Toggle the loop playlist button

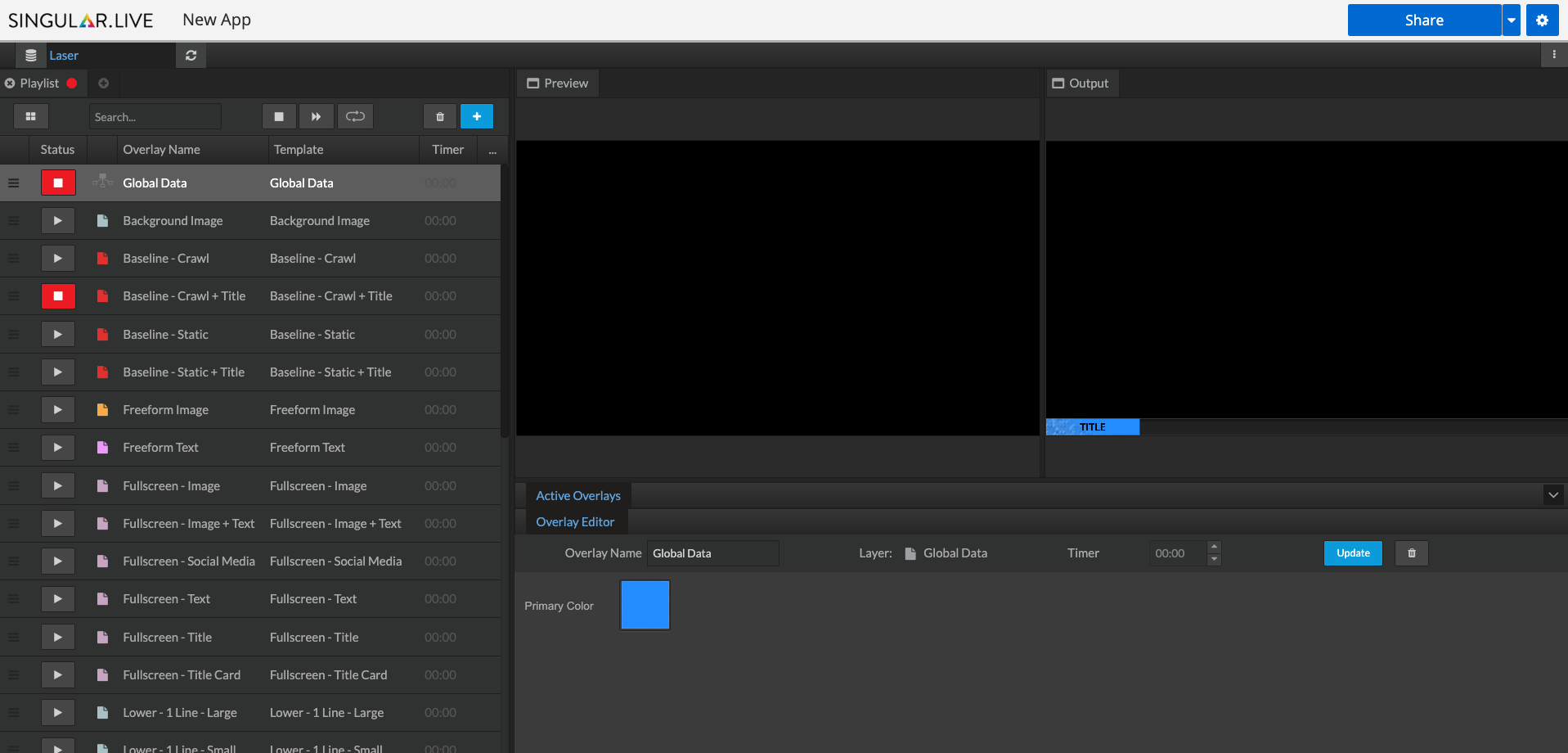(355, 116)
